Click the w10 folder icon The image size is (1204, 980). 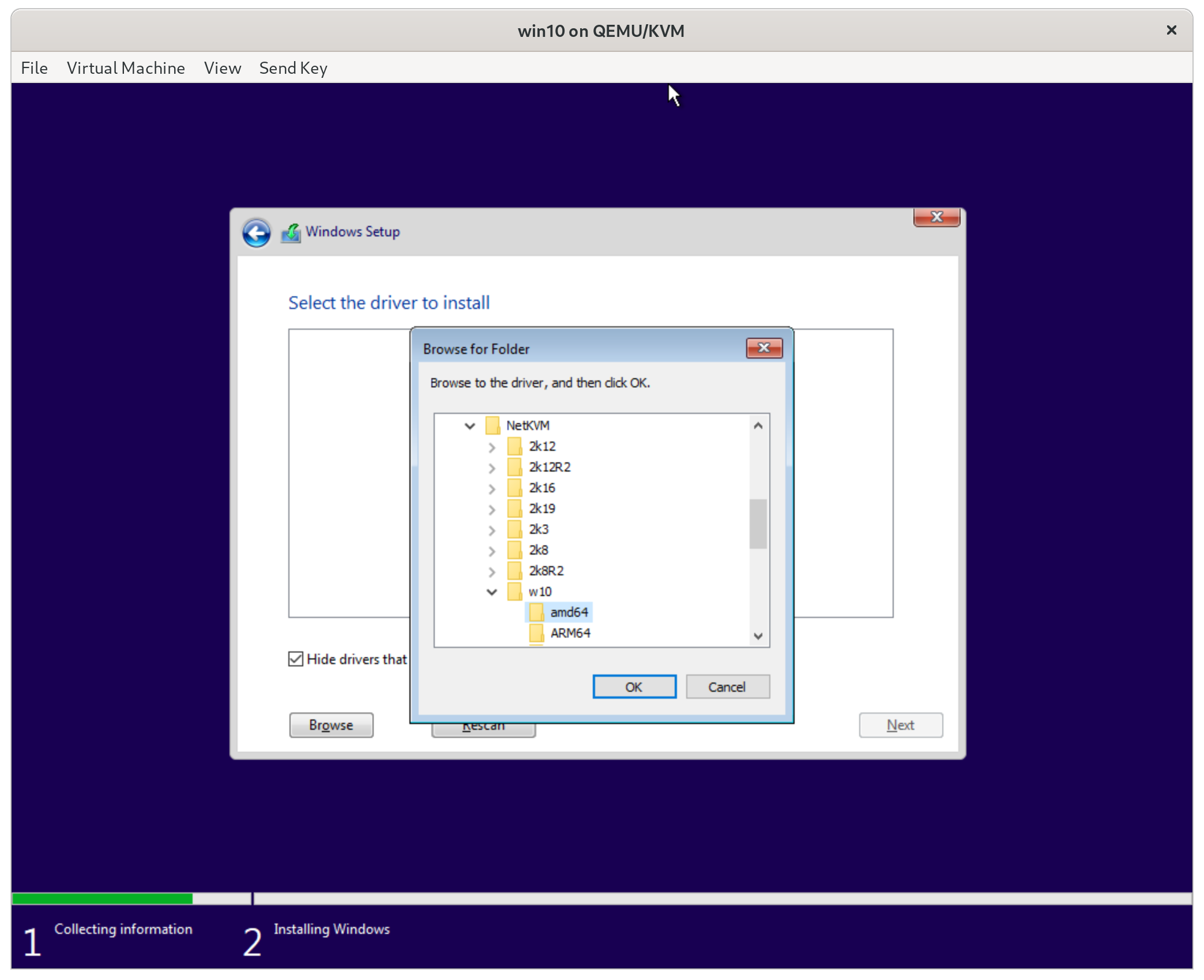(514, 591)
